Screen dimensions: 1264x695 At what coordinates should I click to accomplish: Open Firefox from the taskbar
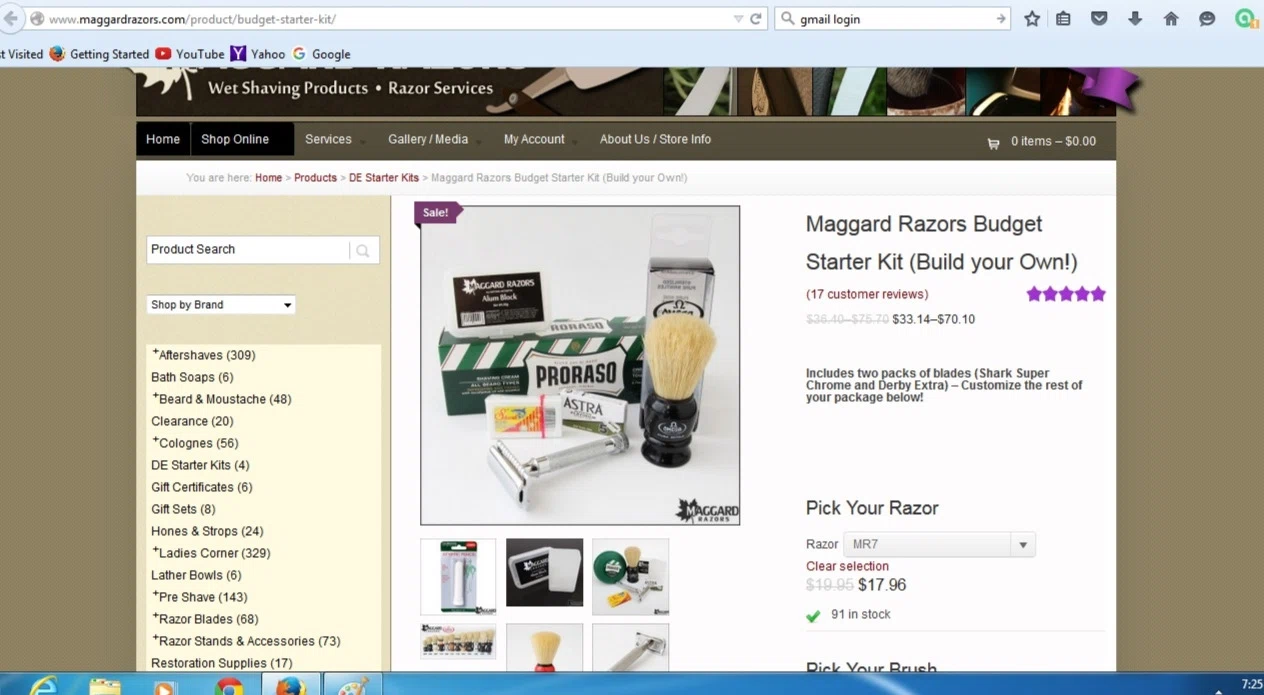pyautogui.click(x=291, y=686)
